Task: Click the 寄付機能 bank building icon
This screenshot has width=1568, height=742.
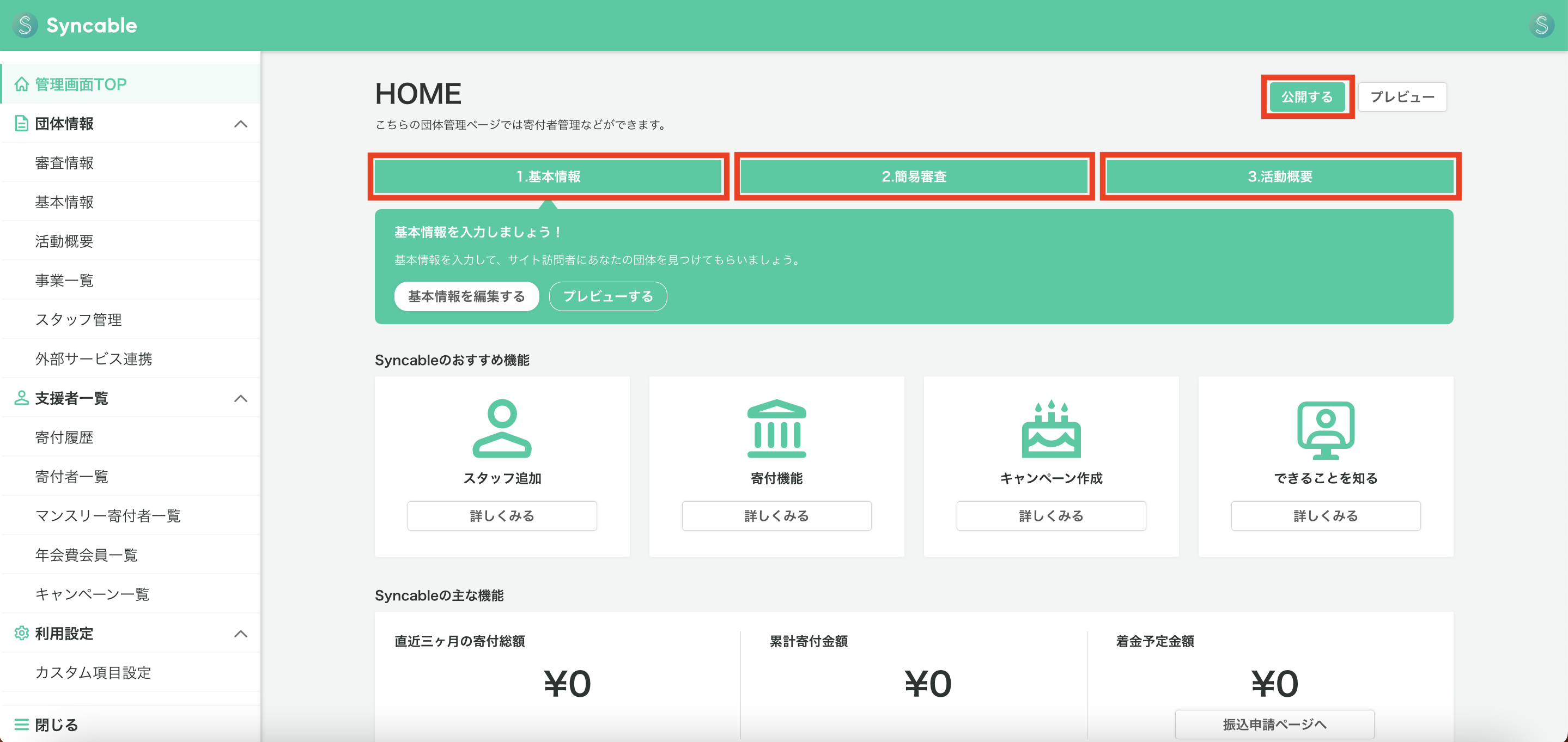Action: point(777,429)
